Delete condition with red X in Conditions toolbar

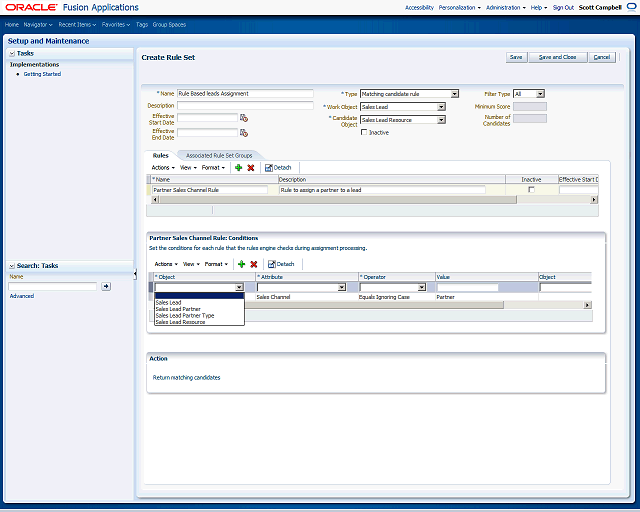(253, 264)
